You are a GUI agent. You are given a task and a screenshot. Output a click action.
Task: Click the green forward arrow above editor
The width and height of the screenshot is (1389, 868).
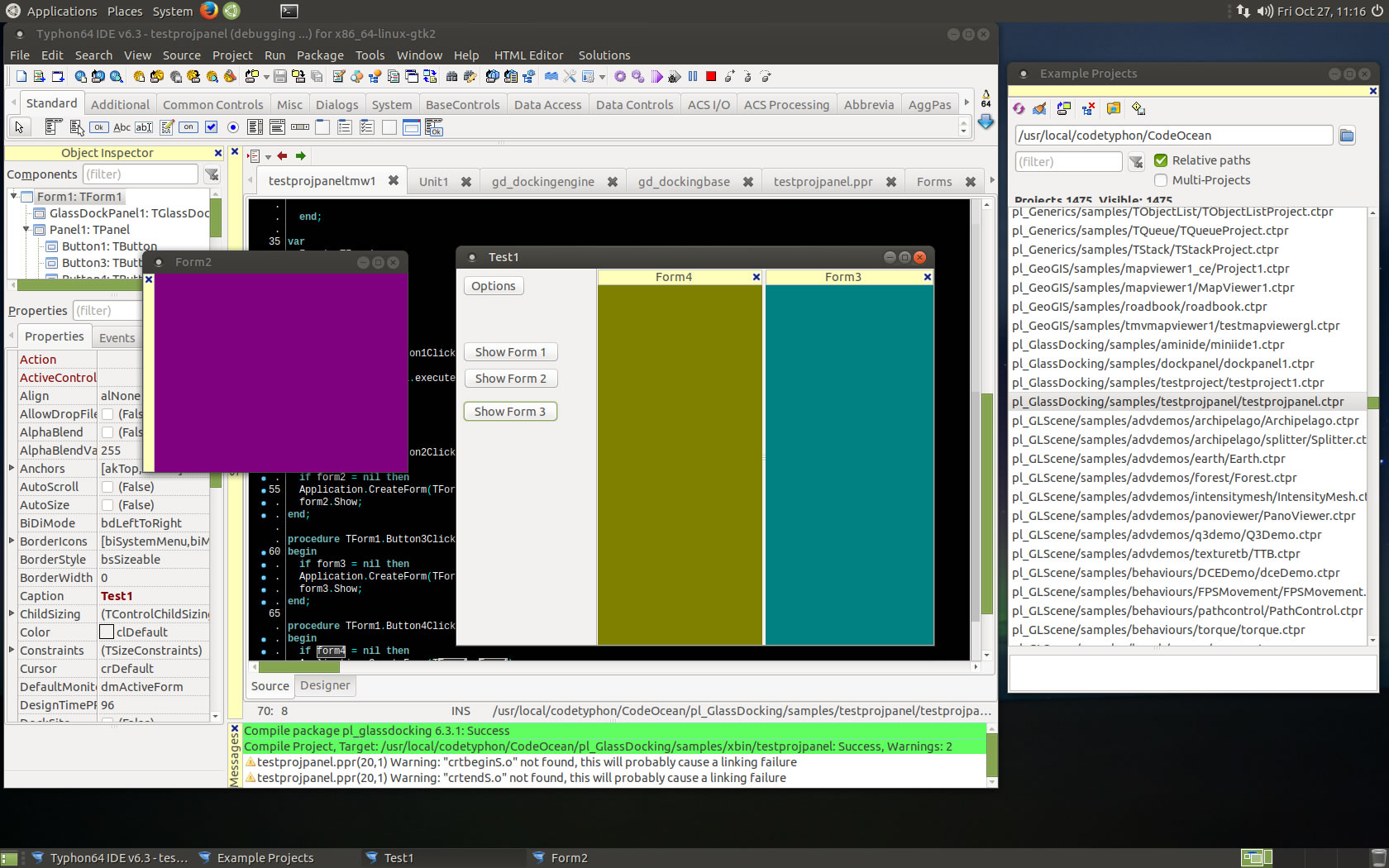pos(301,155)
